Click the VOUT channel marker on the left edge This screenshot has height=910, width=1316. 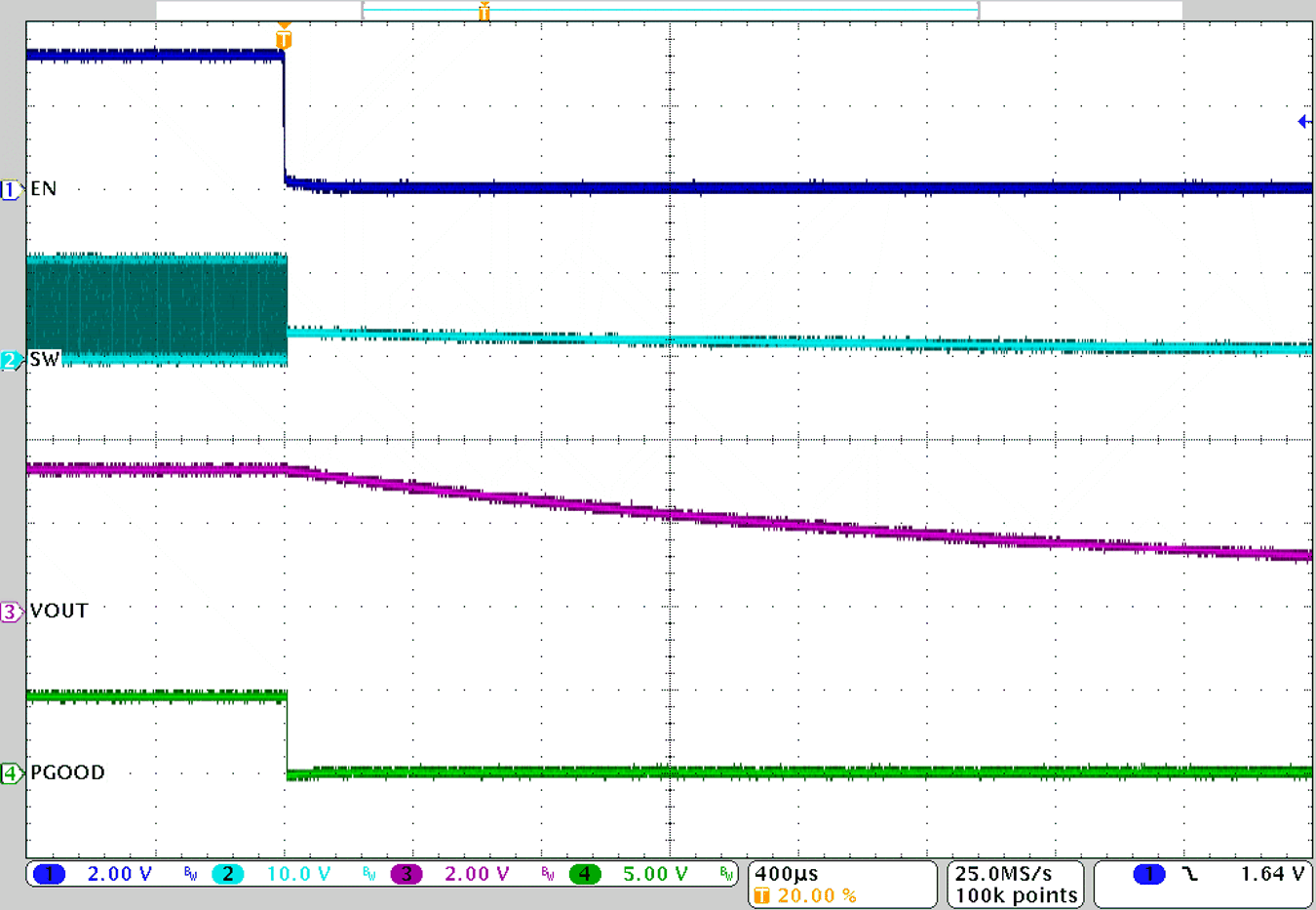pos(11,611)
